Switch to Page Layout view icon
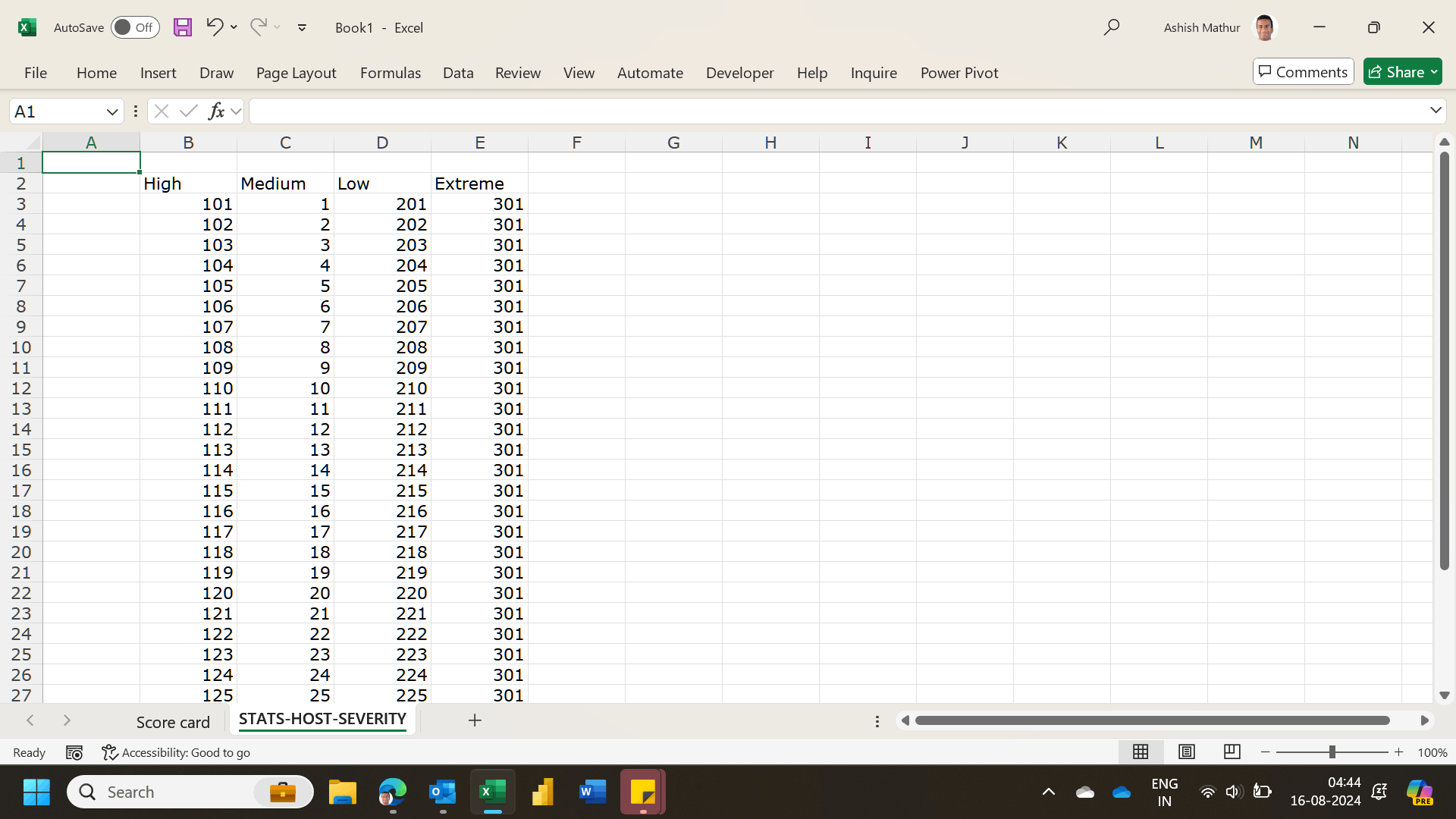 pyautogui.click(x=1187, y=752)
